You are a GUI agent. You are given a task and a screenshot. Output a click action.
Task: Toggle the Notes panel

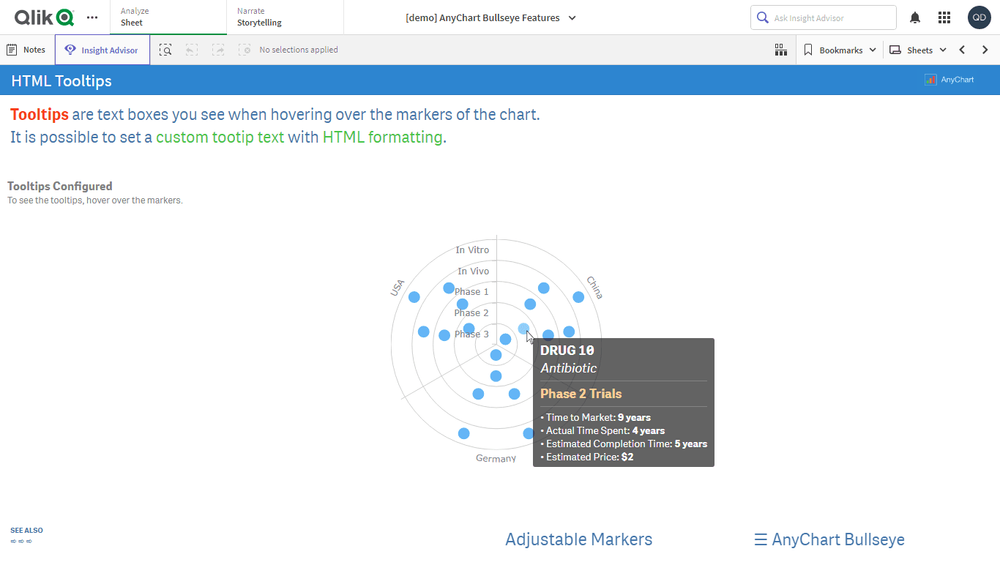pyautogui.click(x=26, y=50)
